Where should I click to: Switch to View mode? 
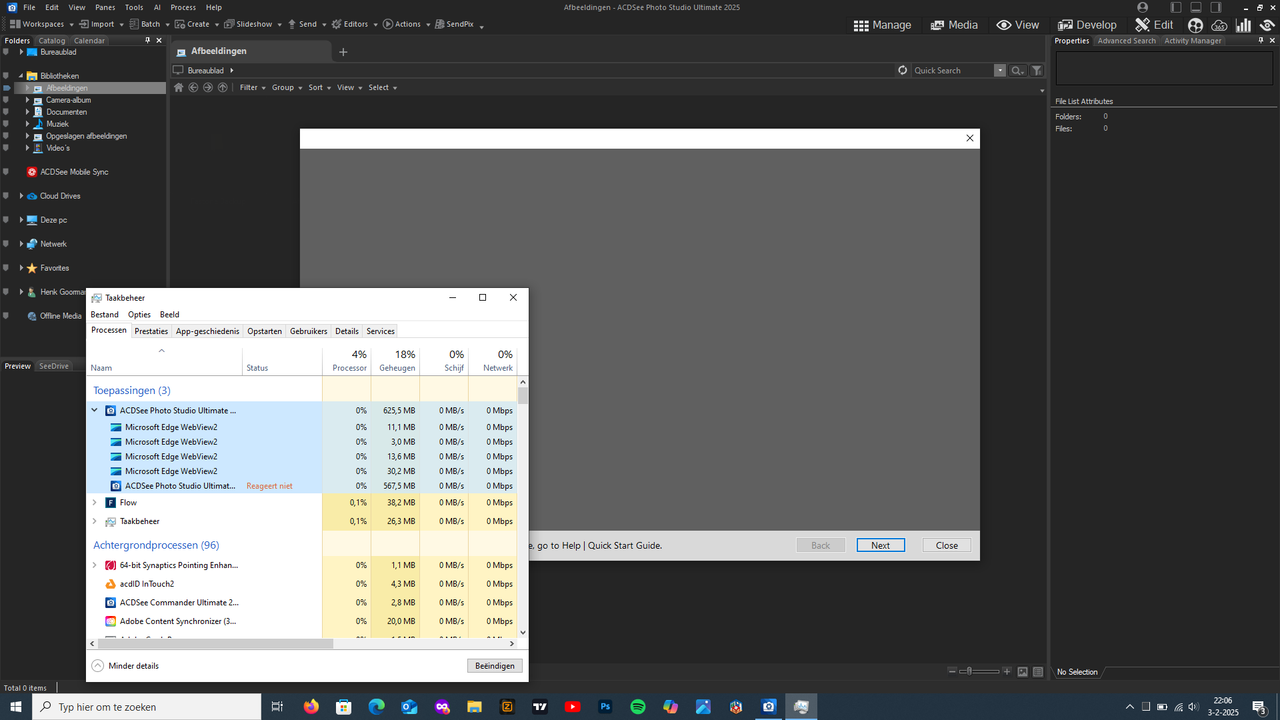point(1018,25)
